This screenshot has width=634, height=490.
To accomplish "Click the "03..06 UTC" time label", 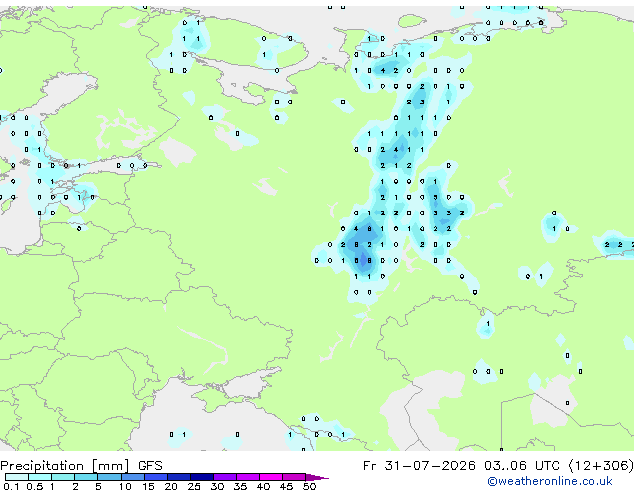I will click(522, 466).
